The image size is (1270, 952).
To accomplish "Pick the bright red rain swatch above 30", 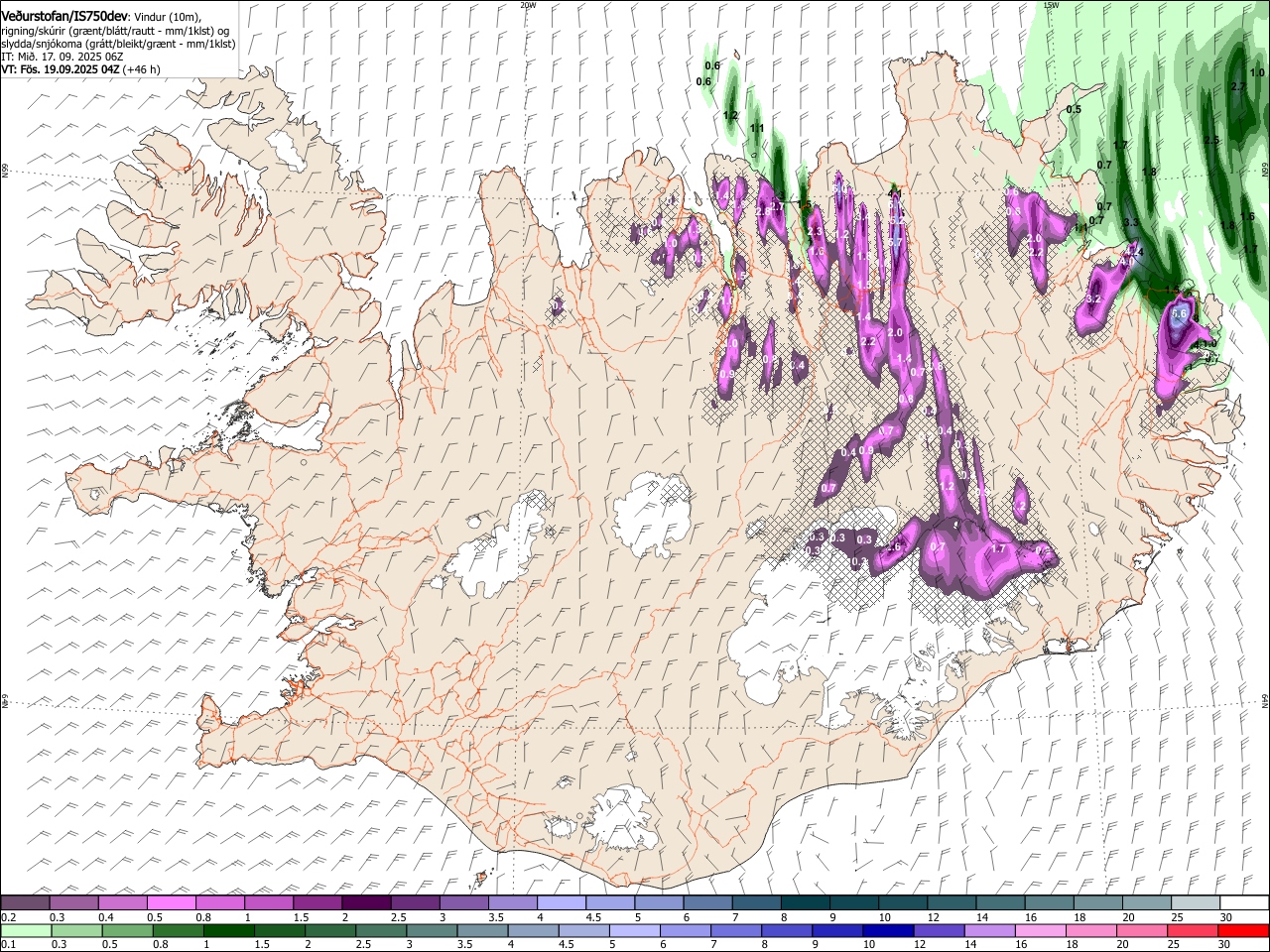I will [x=1244, y=930].
